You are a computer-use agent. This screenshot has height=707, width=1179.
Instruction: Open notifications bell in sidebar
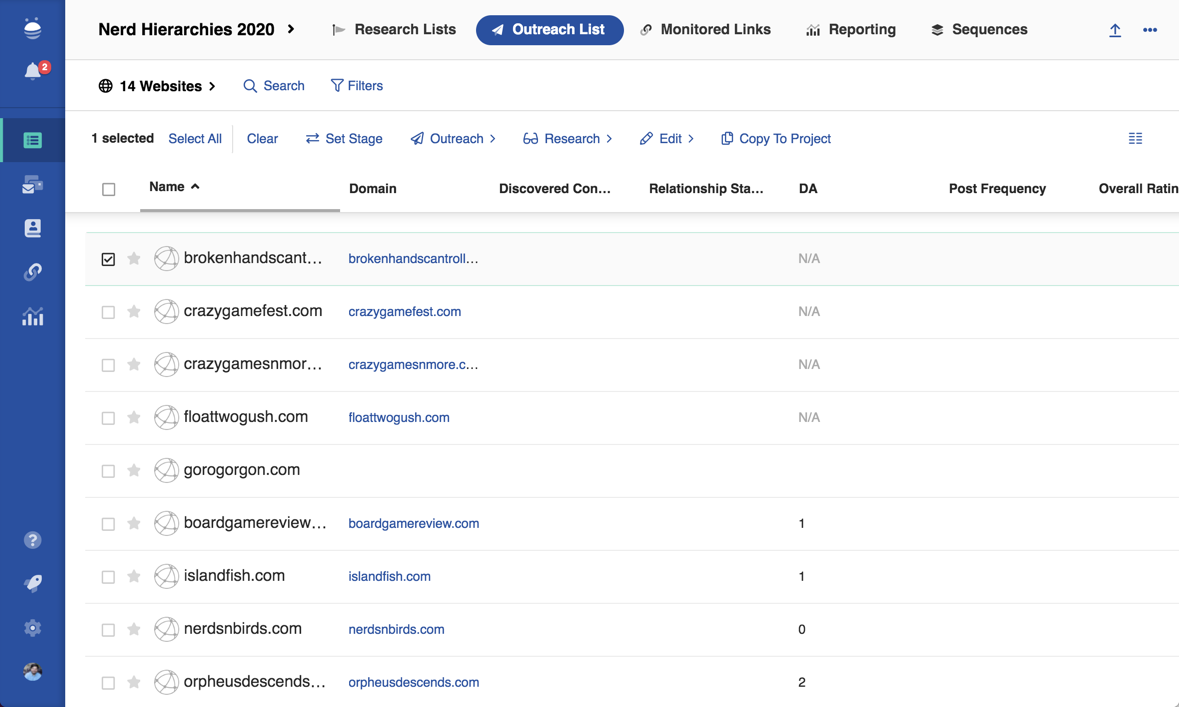point(33,72)
